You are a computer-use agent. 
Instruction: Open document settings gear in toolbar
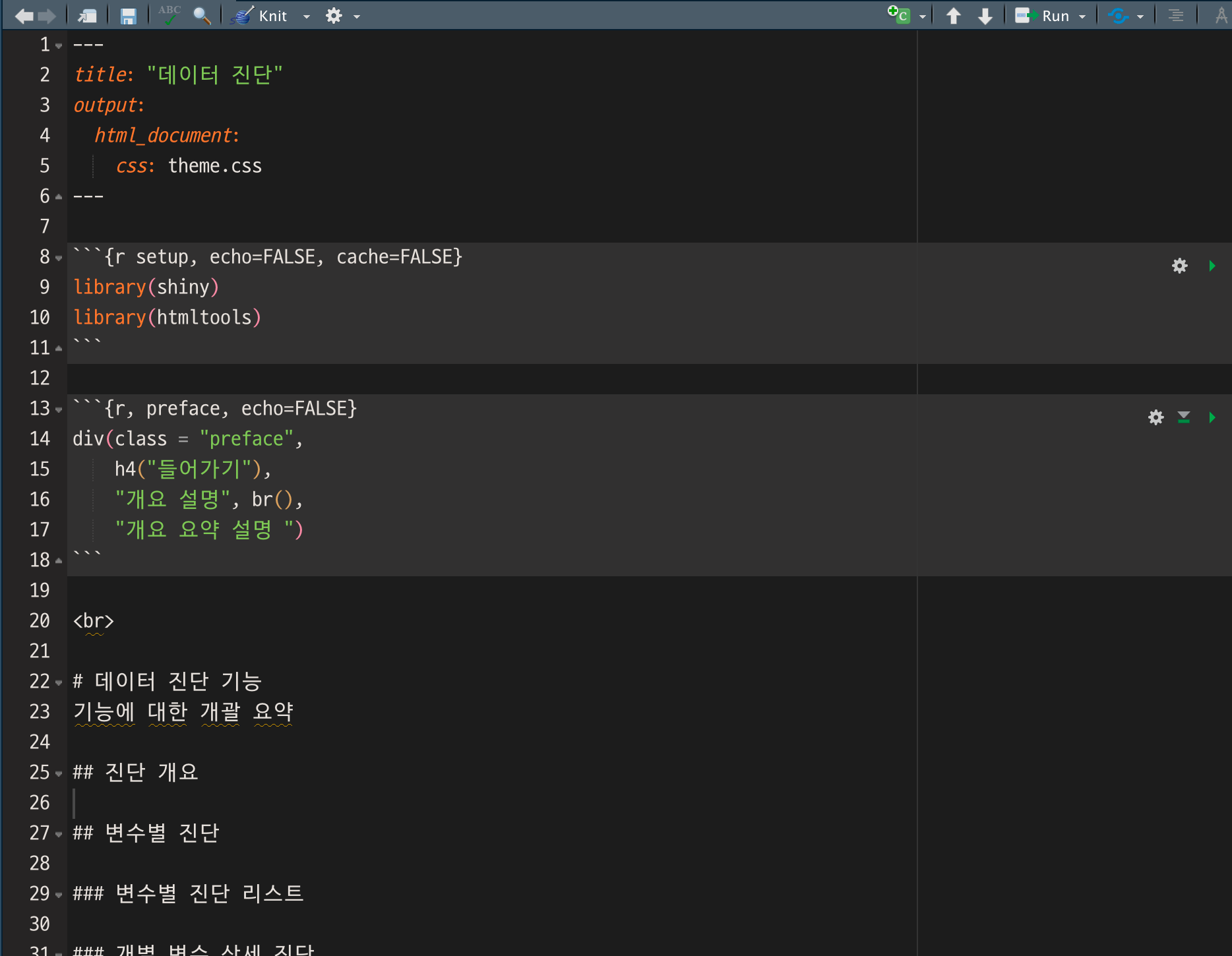[334, 16]
